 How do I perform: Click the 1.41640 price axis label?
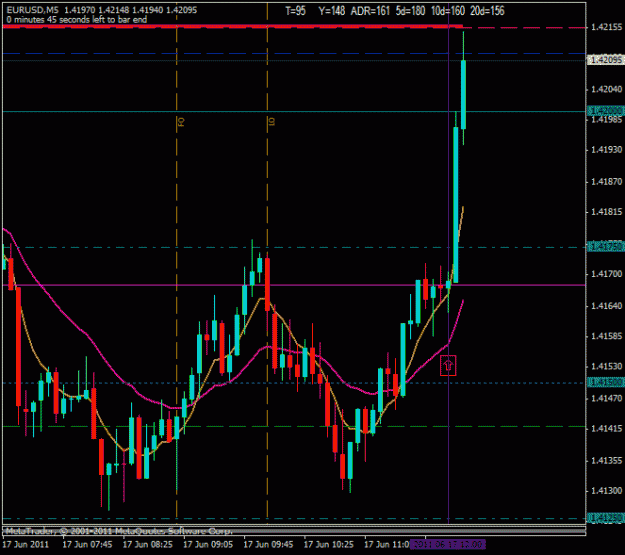(606, 306)
